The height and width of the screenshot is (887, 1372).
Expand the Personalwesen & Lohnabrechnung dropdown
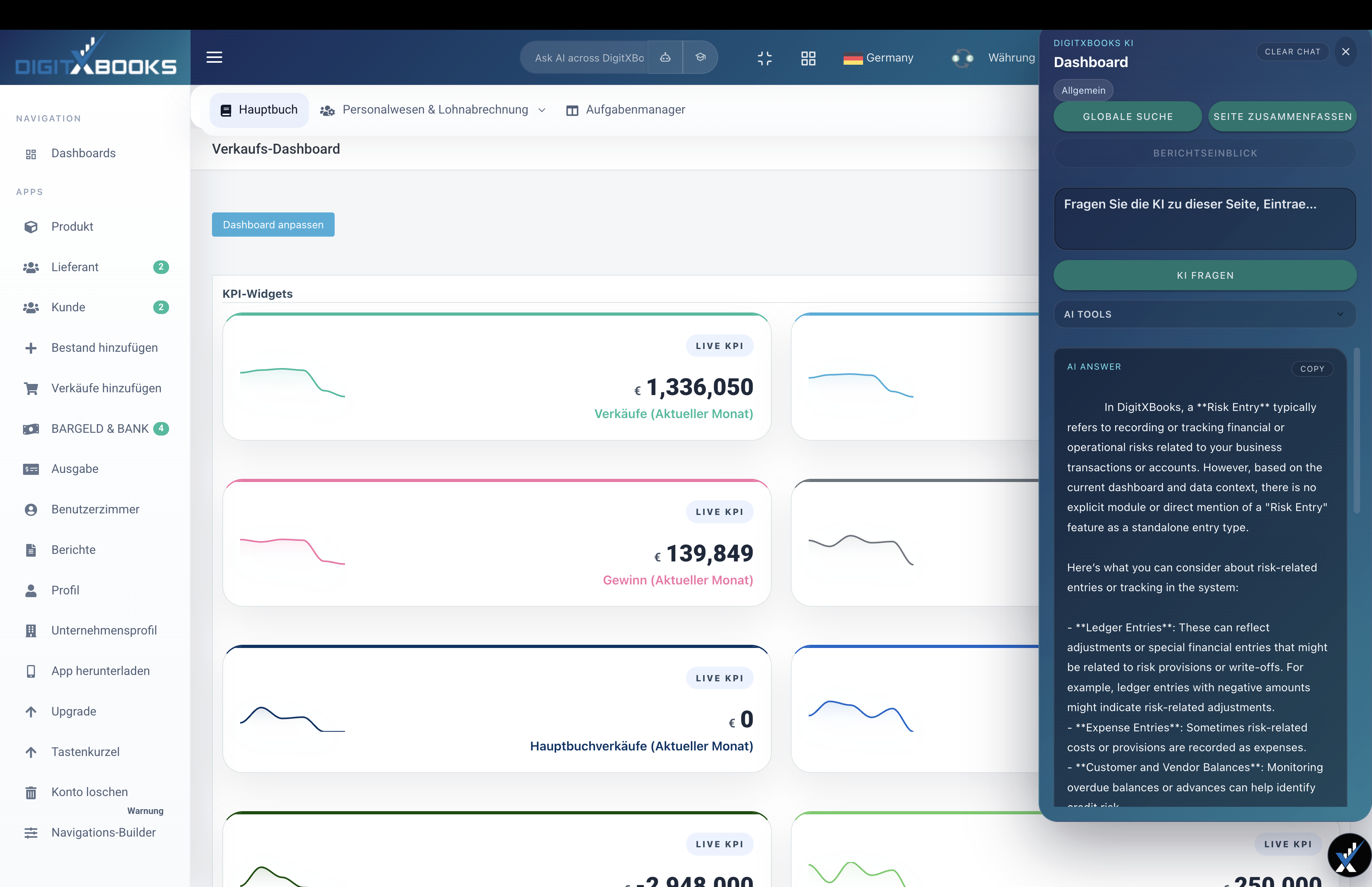tap(541, 110)
